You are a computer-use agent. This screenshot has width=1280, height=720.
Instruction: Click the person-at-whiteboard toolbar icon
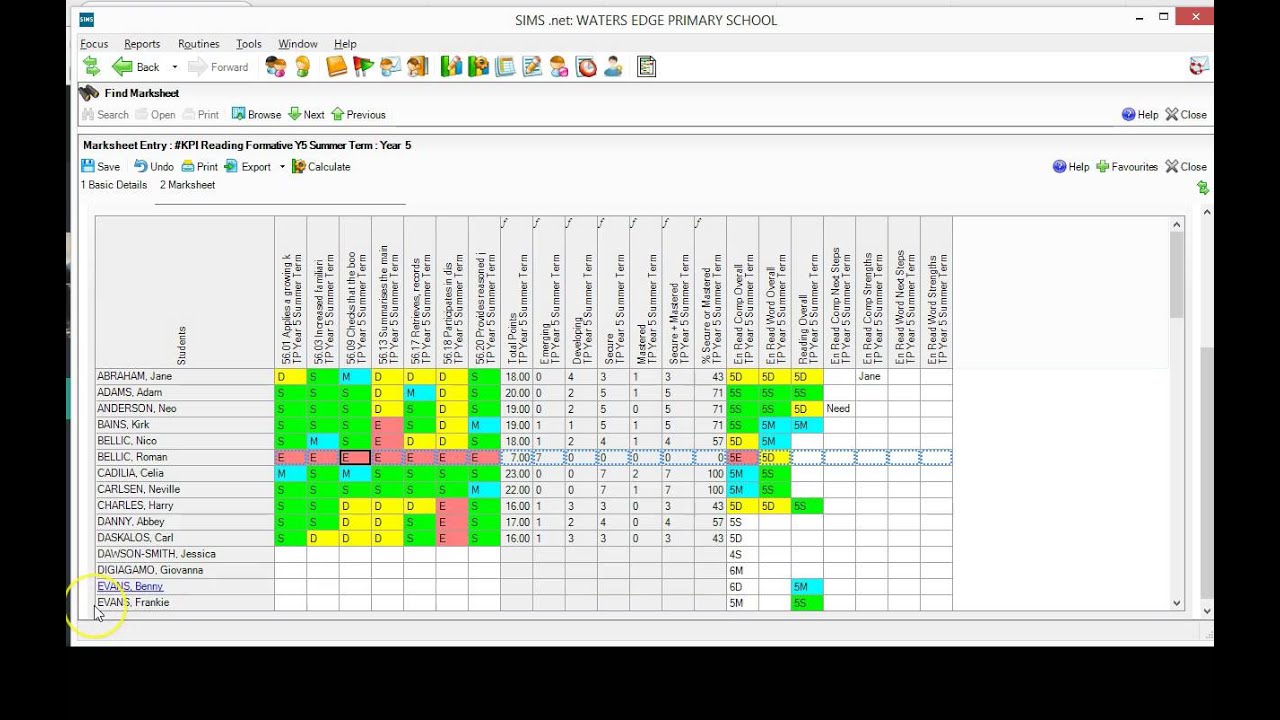tap(391, 67)
